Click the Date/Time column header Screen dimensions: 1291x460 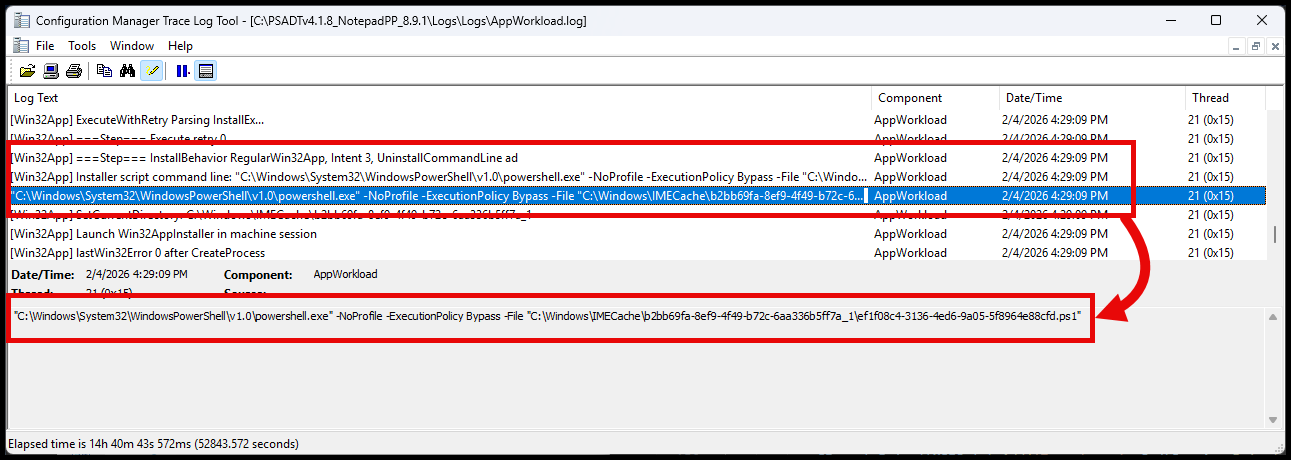pos(1092,98)
